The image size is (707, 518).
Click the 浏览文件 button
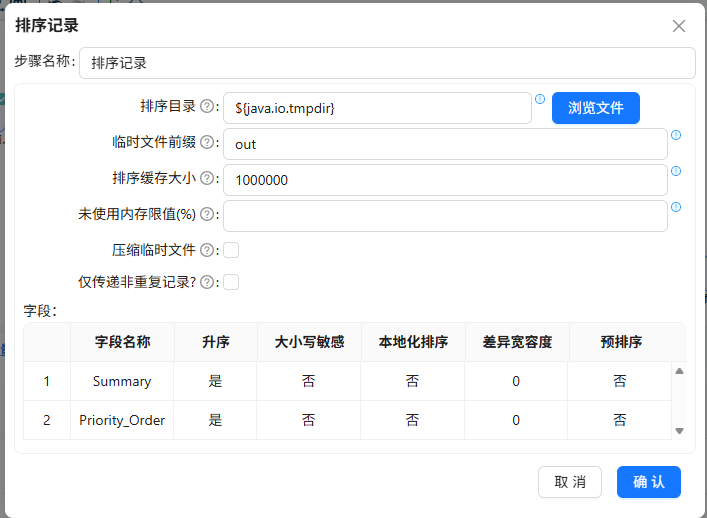[x=596, y=108]
